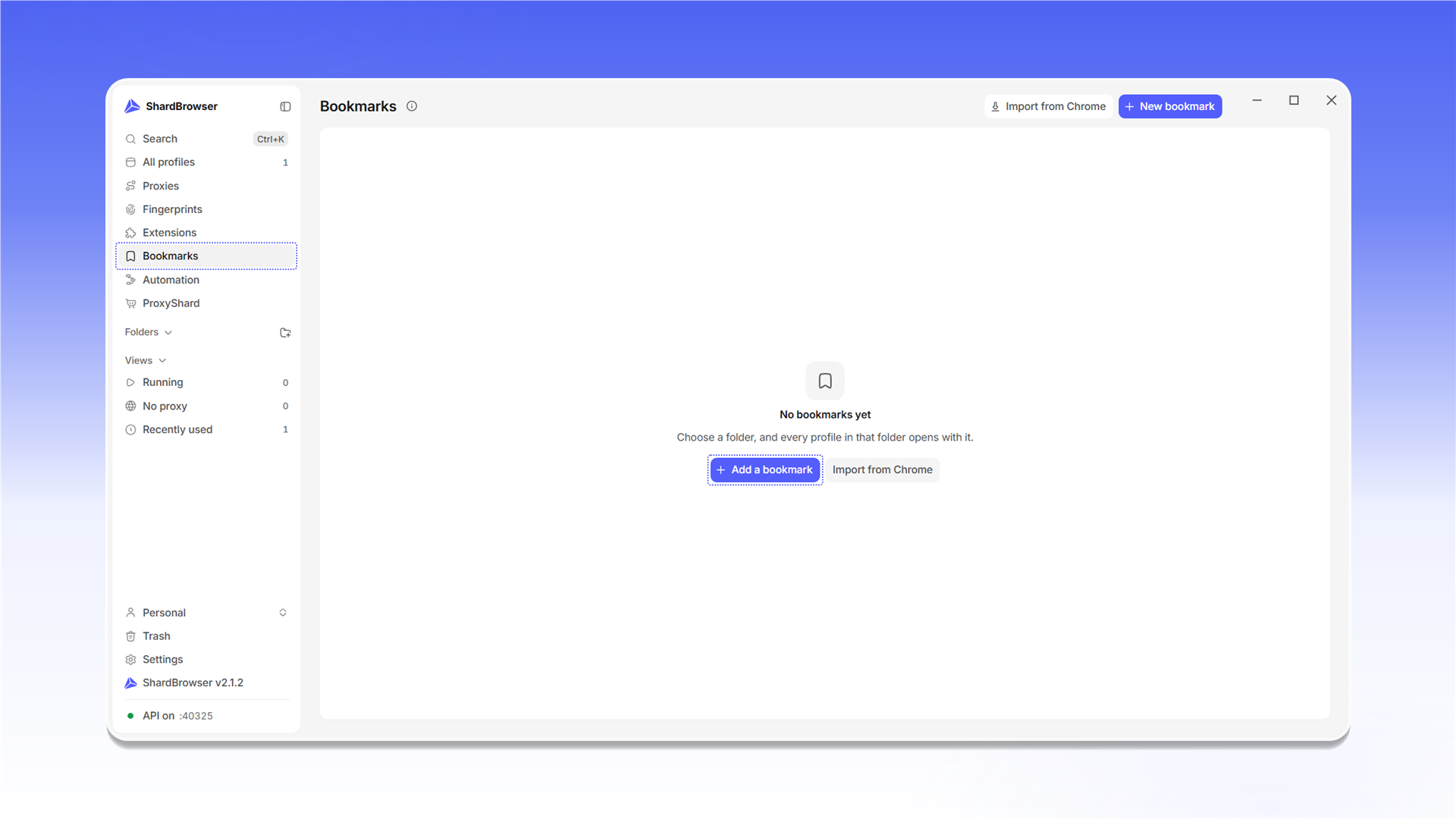Click the Add a bookmark button
The height and width of the screenshot is (819, 1456).
pos(765,470)
